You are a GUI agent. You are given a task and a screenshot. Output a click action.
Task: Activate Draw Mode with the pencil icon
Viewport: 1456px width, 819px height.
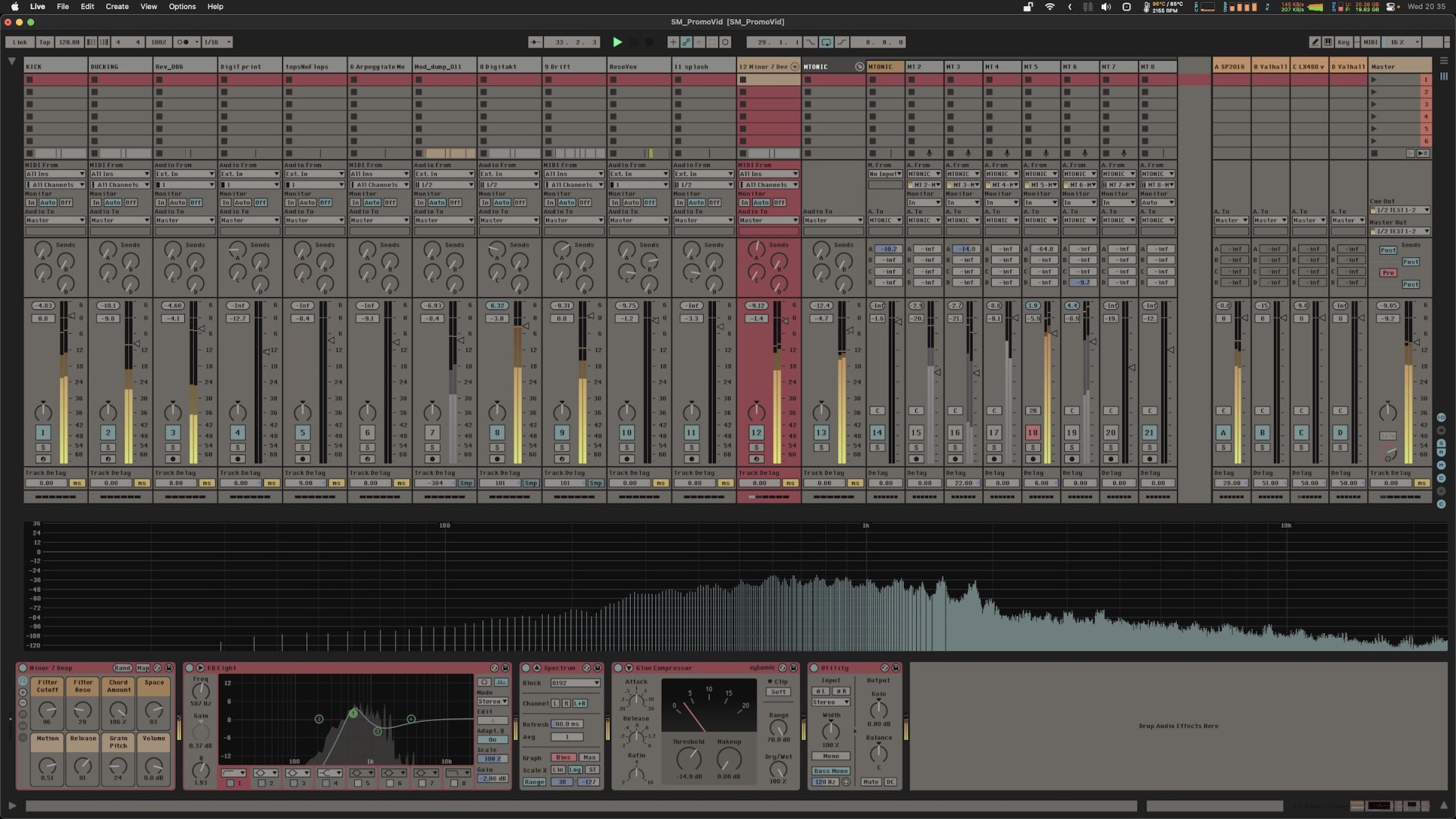click(1314, 42)
